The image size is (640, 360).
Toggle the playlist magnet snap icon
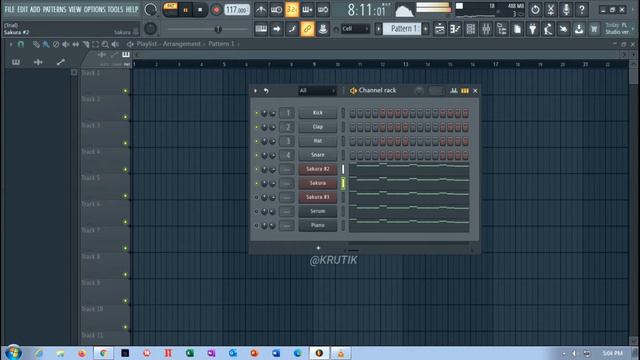(21, 44)
